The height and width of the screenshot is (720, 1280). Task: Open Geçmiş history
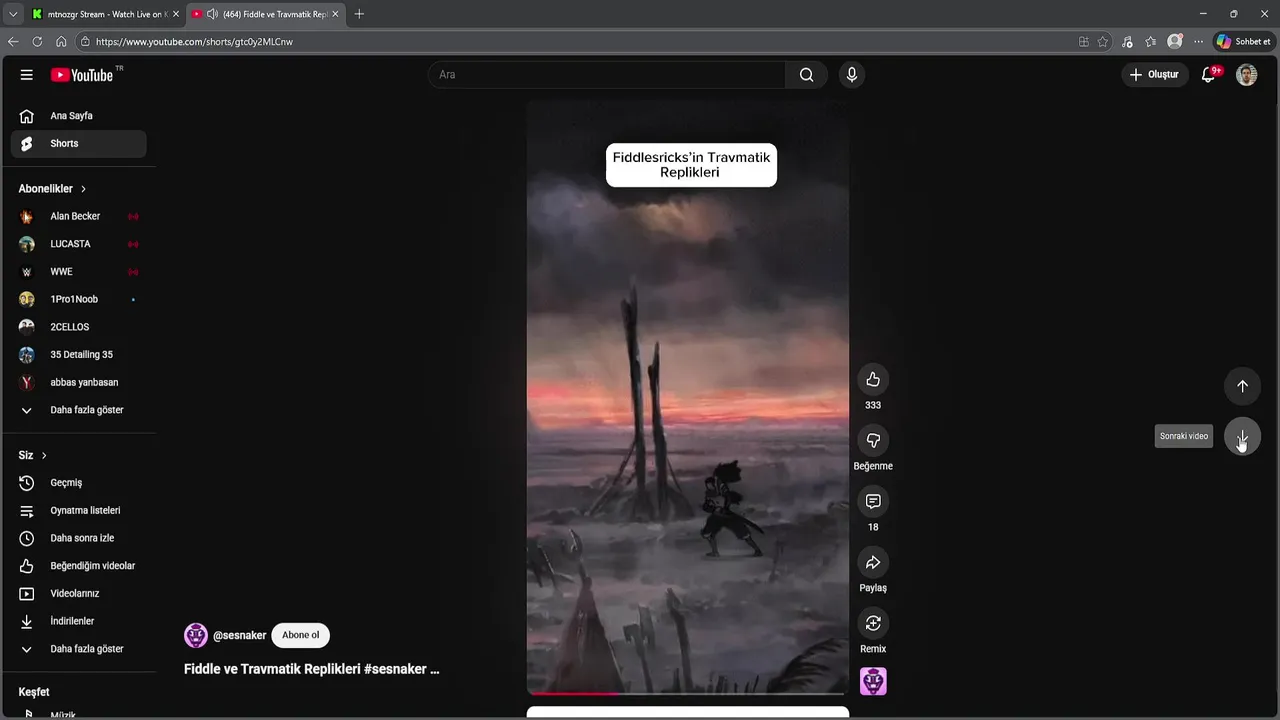[79, 483]
